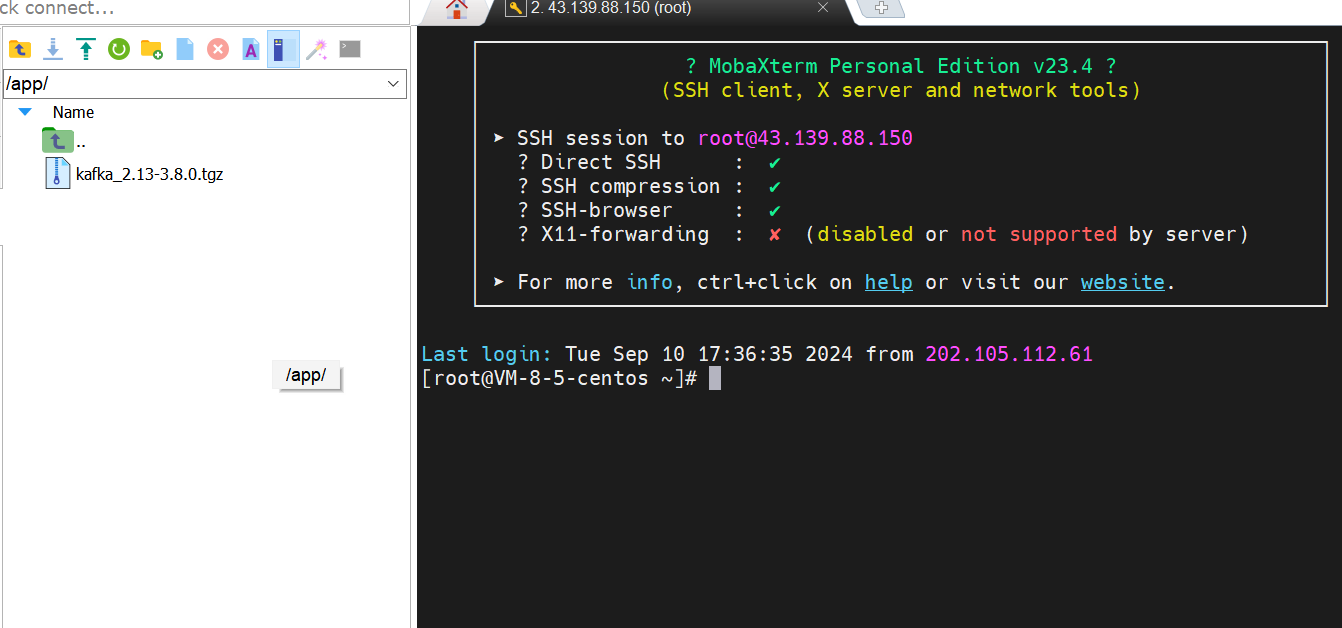
Task: Open the /app/ path dropdown
Action: 393,84
